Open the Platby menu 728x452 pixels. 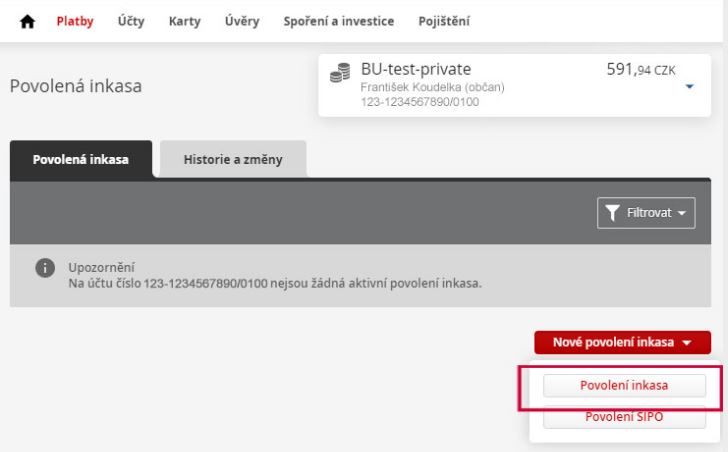click(x=75, y=21)
